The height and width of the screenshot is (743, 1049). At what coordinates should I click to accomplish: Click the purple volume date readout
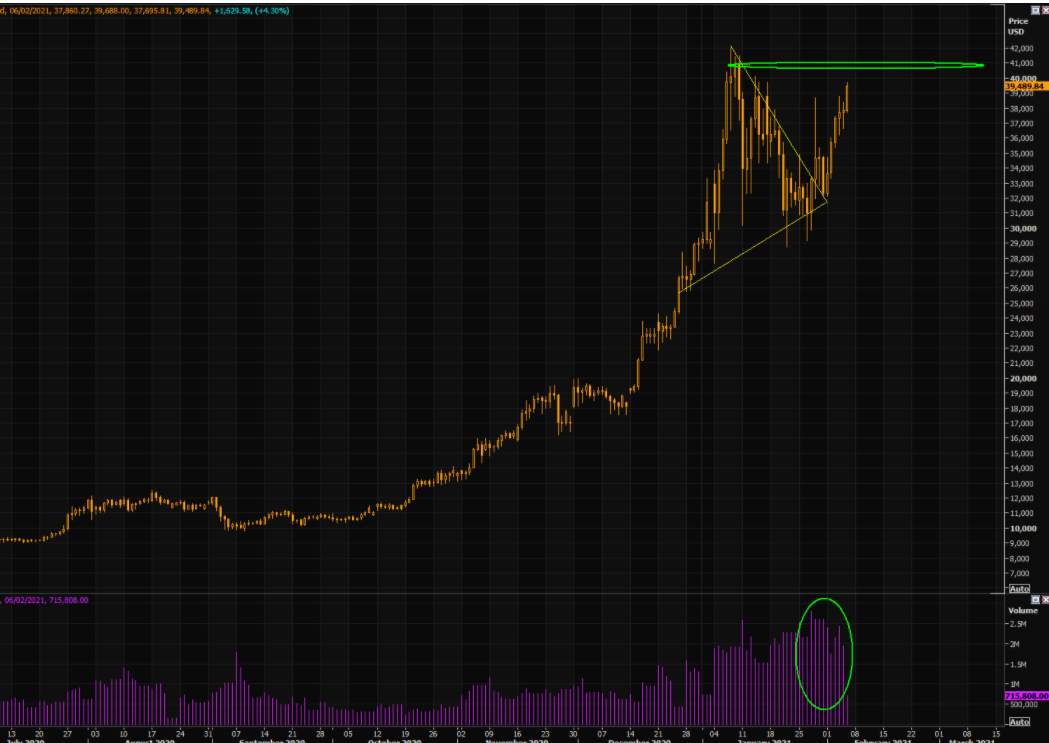tap(45, 600)
